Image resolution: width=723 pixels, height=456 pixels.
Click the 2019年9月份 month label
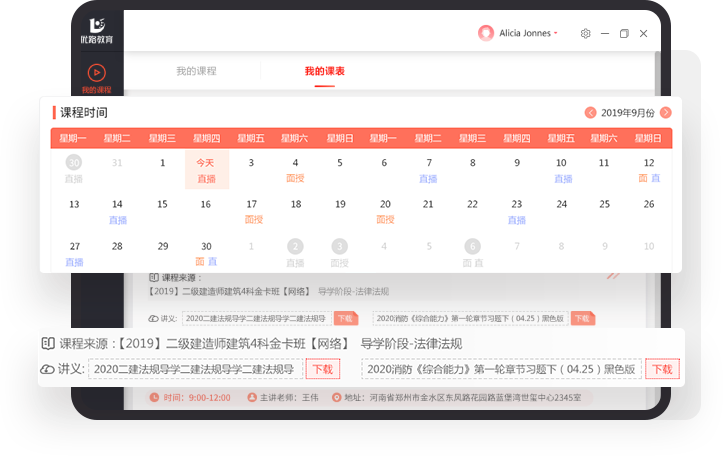pyautogui.click(x=628, y=113)
